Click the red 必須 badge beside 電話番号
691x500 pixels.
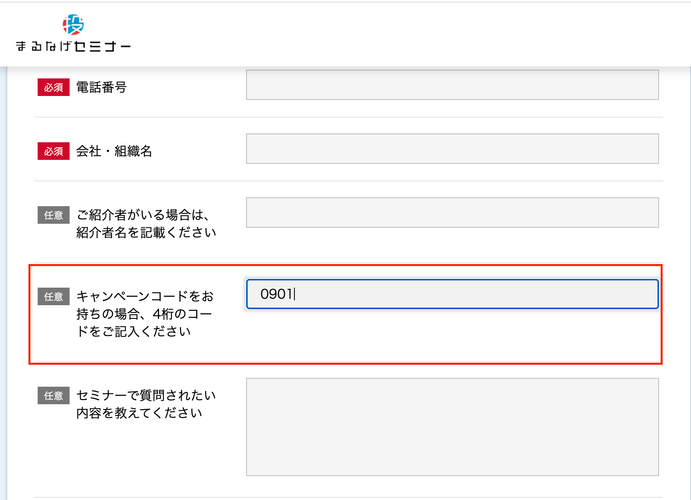(53, 87)
